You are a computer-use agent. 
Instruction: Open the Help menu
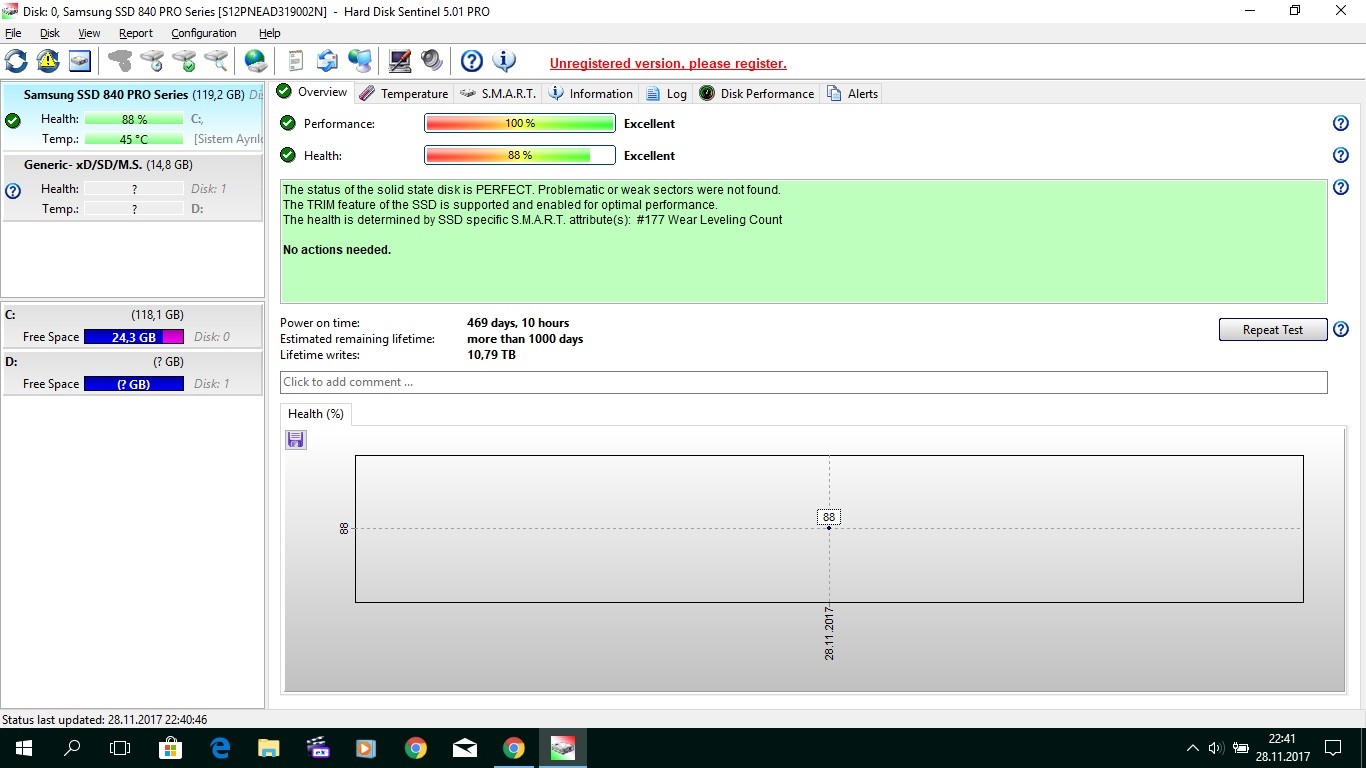coord(270,33)
